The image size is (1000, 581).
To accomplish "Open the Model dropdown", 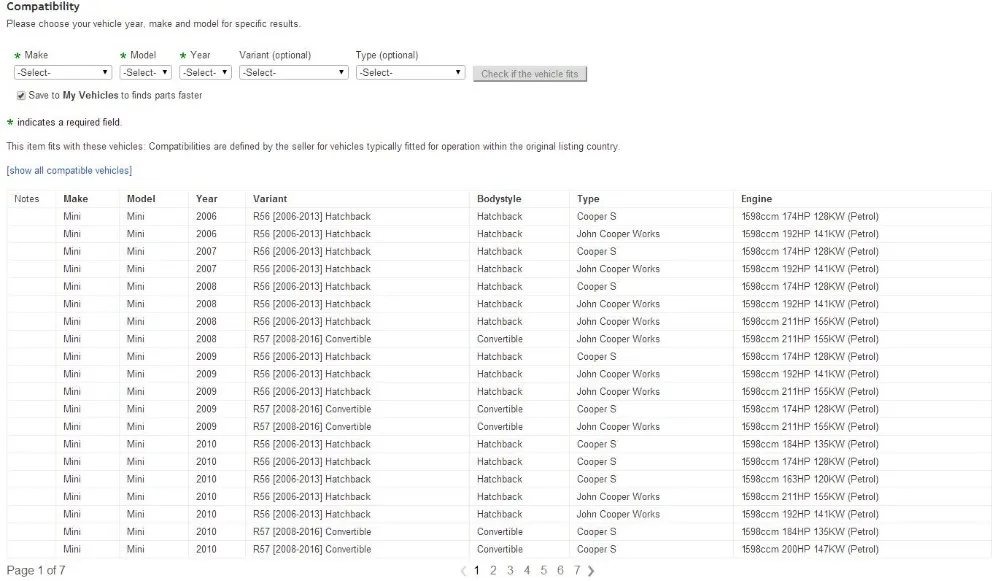I will coord(145,73).
